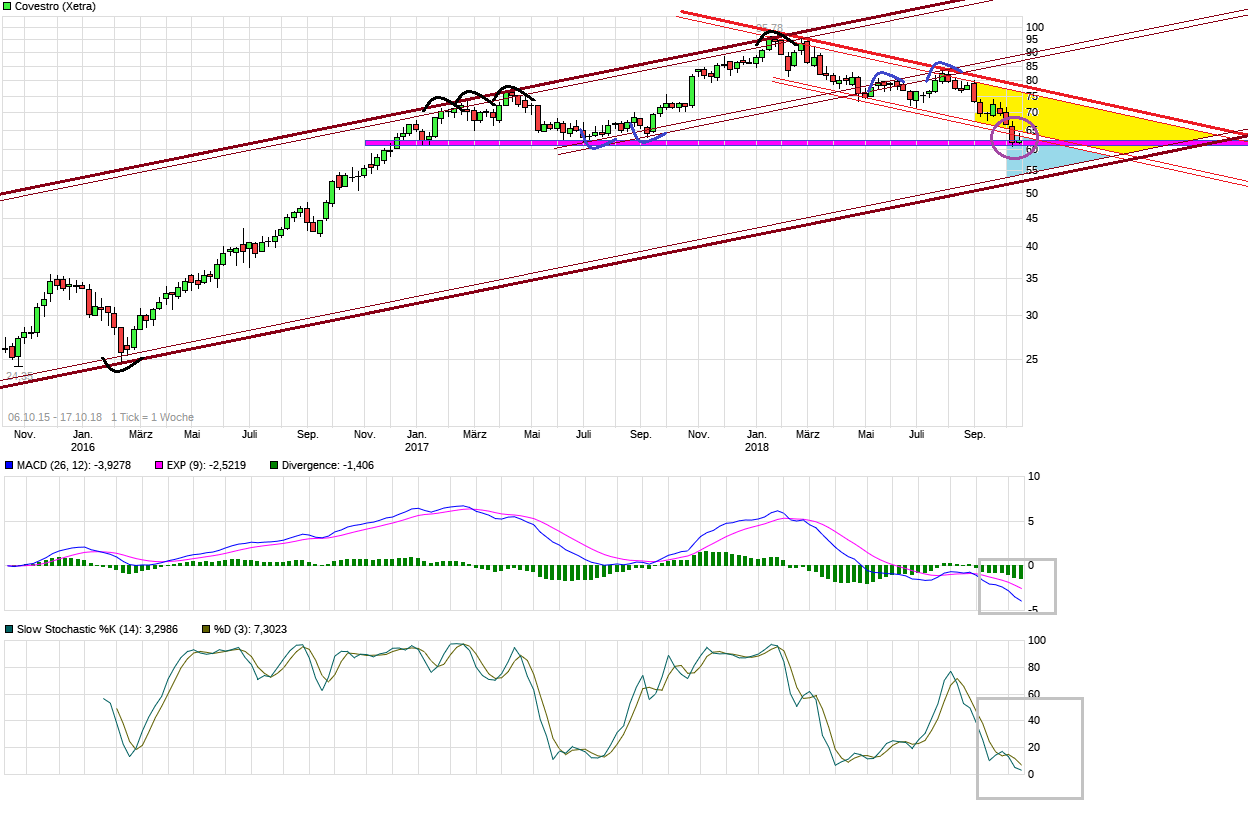Viewport: 1248px width, 828px height.
Task: Click the date range 06.10.15 - 17.10.18 text
Action: 55,417
